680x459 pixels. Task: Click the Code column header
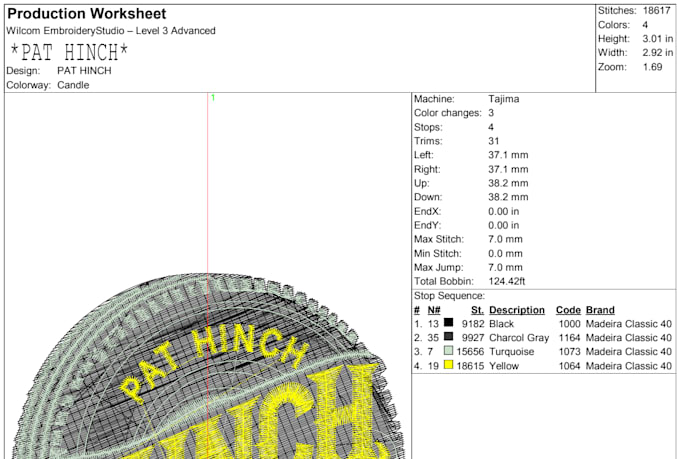tap(568, 310)
